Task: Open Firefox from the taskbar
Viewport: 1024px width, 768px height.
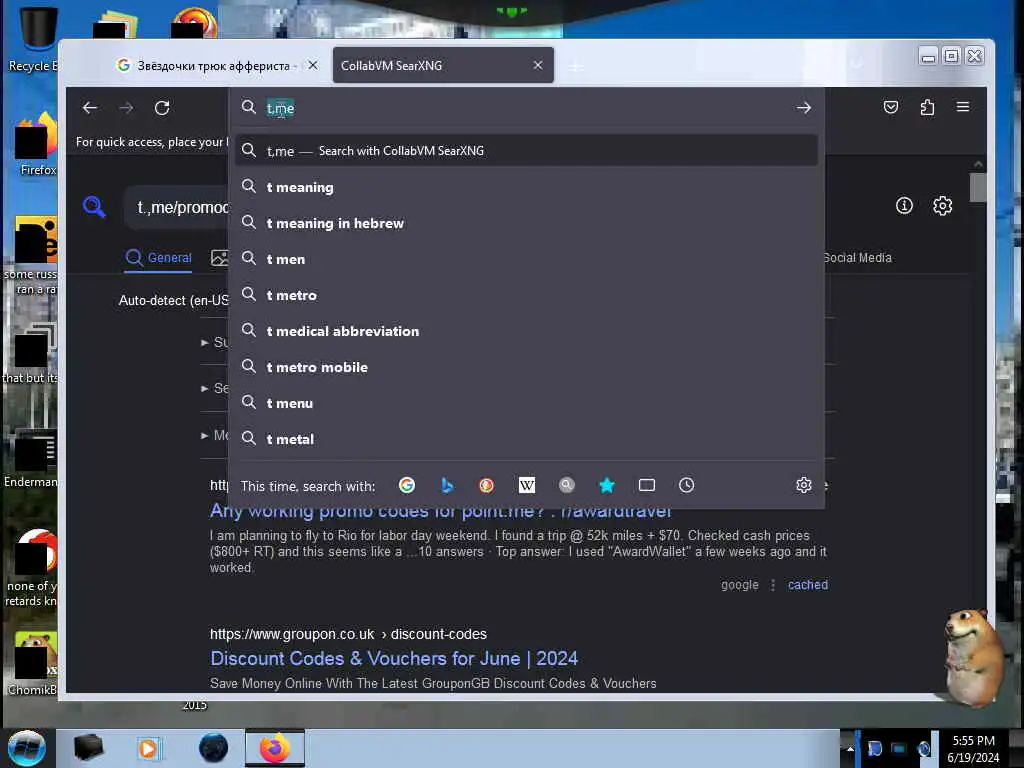Action: (275, 748)
